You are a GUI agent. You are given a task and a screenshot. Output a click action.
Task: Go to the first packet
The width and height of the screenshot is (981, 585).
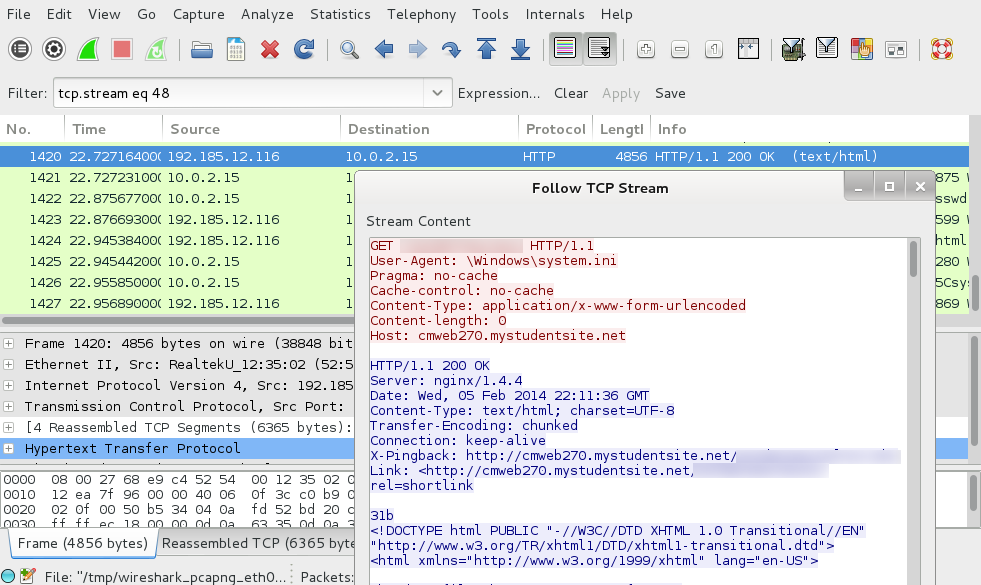[486, 49]
